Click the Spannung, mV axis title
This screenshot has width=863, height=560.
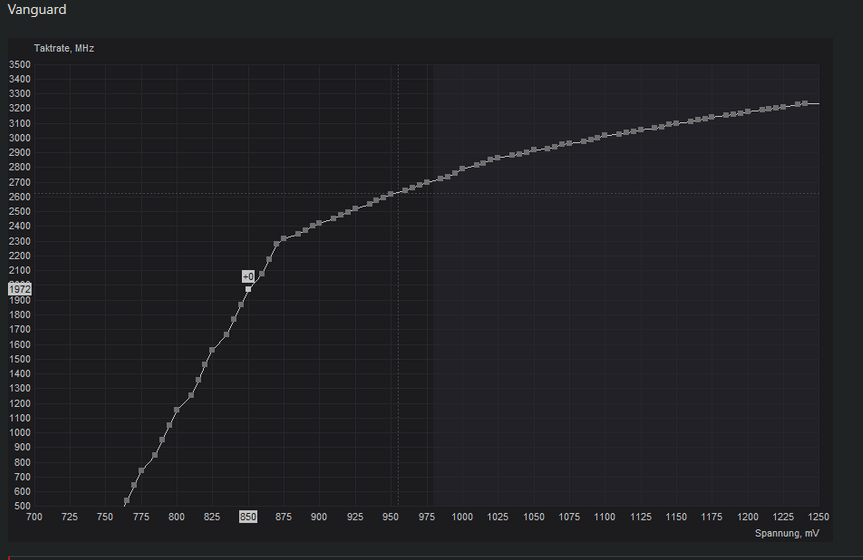786,533
